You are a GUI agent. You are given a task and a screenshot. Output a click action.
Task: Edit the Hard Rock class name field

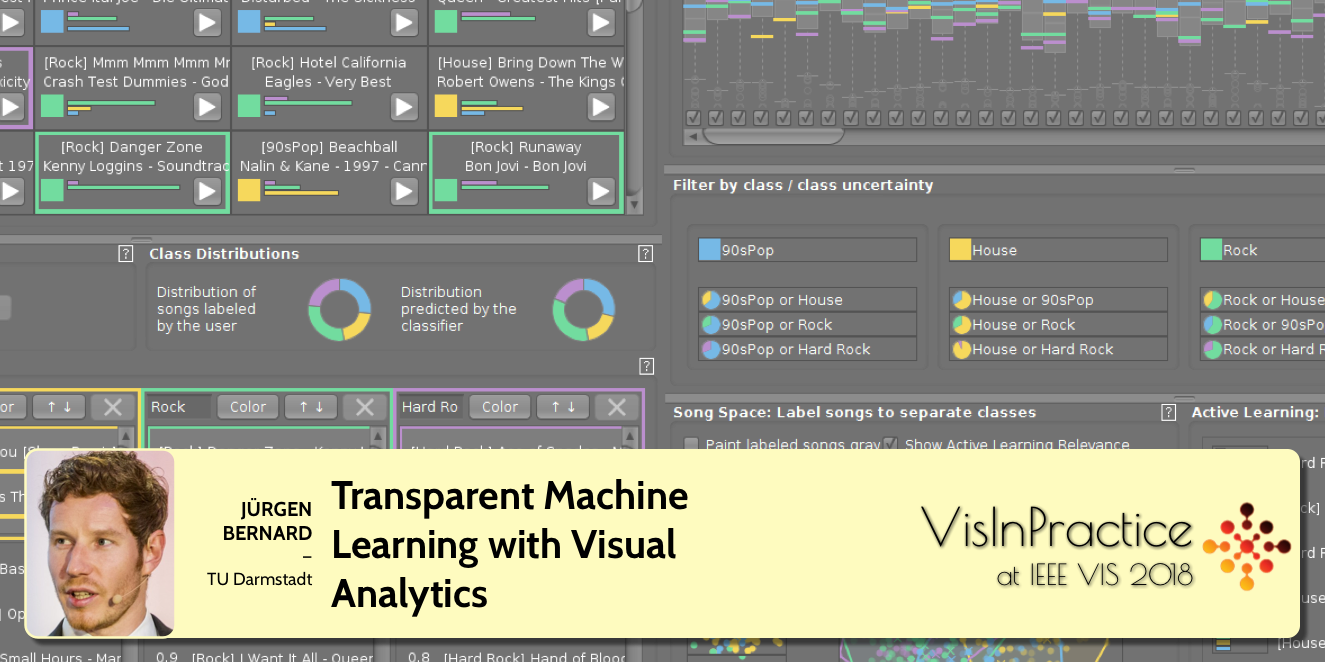pos(431,407)
